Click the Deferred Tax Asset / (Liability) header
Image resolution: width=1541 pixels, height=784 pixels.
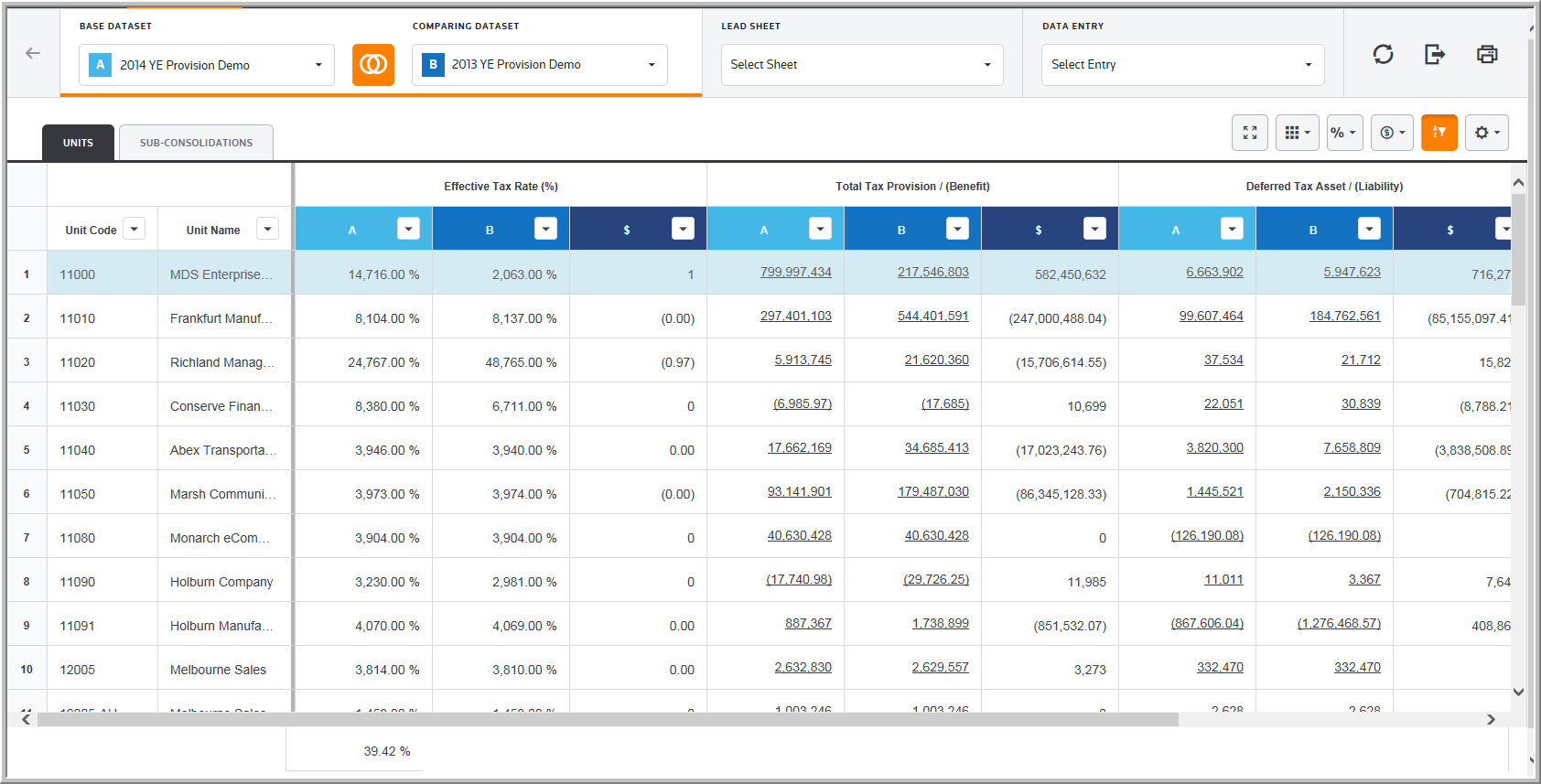(x=1324, y=186)
